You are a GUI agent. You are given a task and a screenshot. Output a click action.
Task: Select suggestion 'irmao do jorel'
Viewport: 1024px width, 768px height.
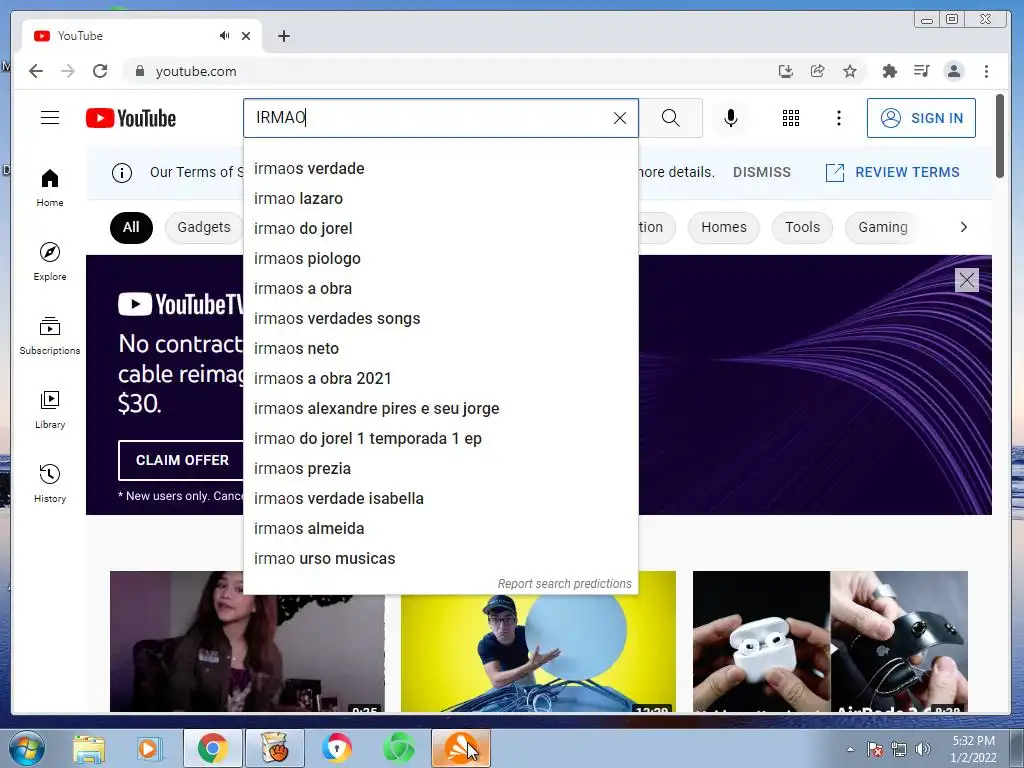441,229
